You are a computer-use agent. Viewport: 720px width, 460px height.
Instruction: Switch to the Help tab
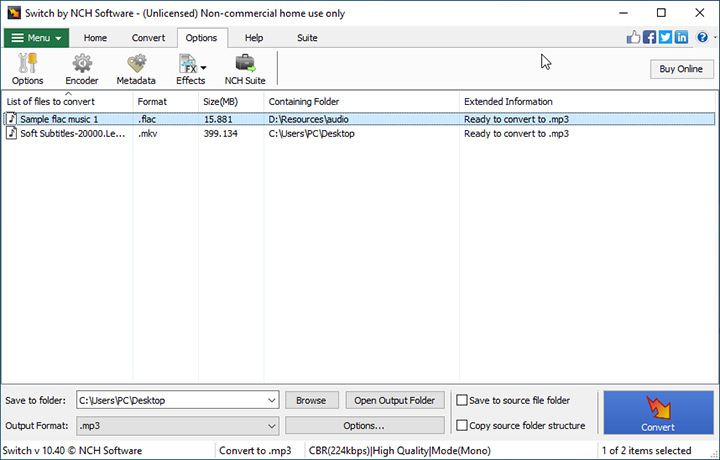[x=253, y=38]
